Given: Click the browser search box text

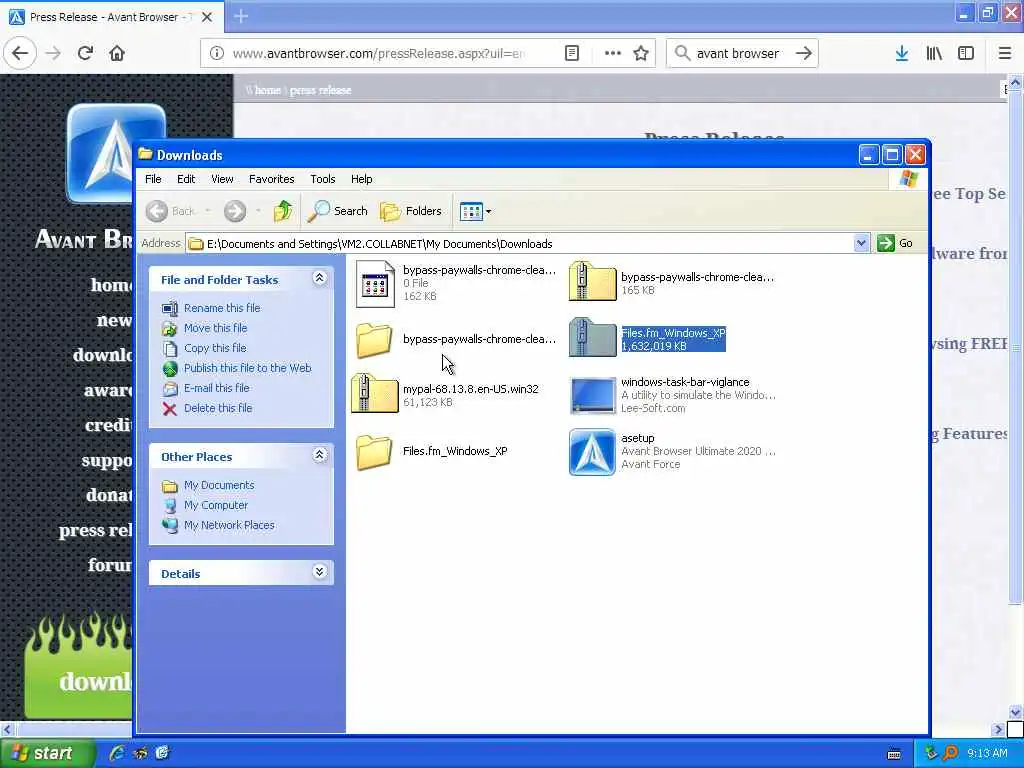Looking at the screenshot, I should click(737, 54).
